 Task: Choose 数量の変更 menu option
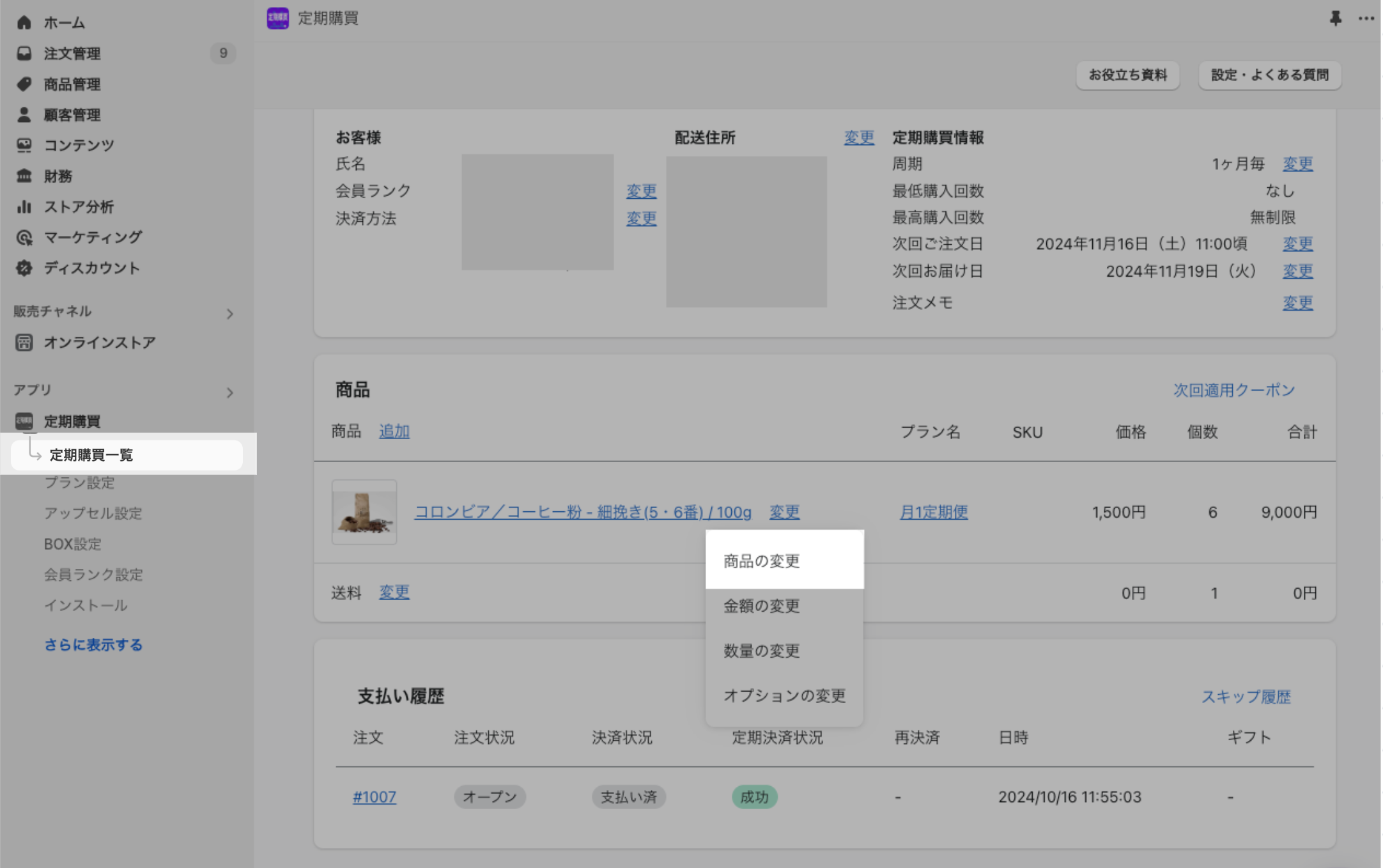[x=761, y=651]
